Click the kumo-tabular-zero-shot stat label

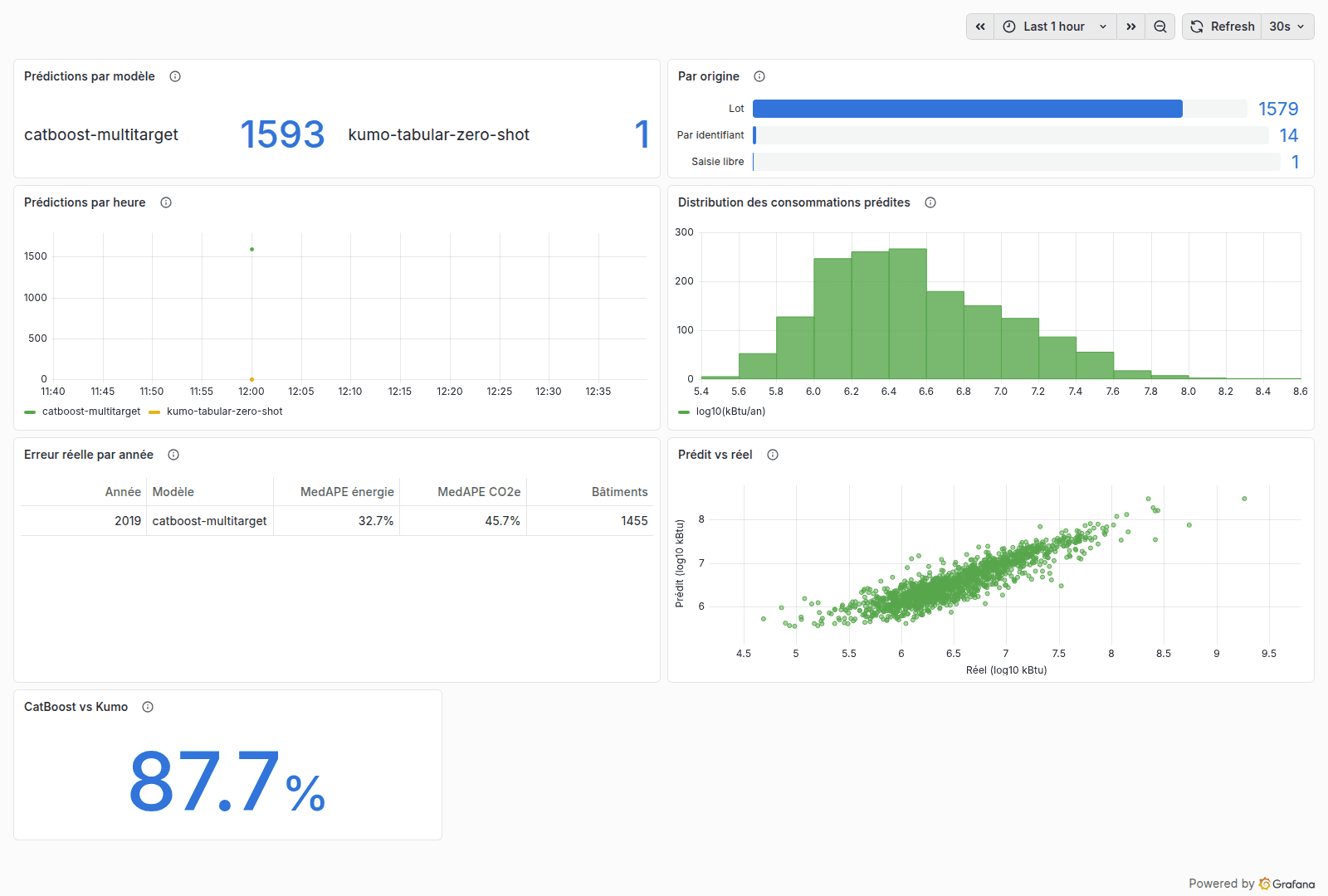438,134
